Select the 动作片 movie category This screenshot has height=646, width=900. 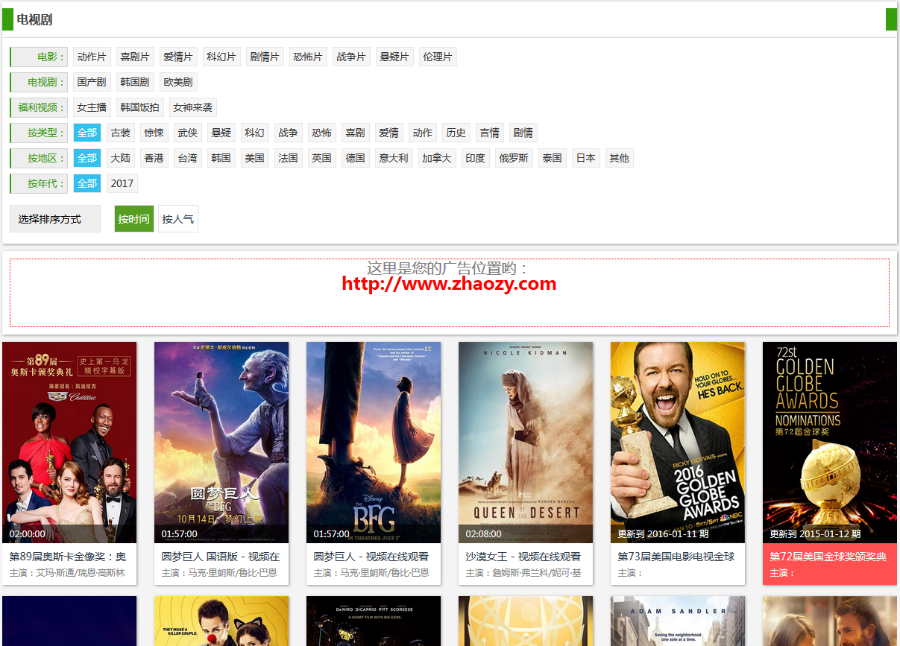pyautogui.click(x=92, y=57)
